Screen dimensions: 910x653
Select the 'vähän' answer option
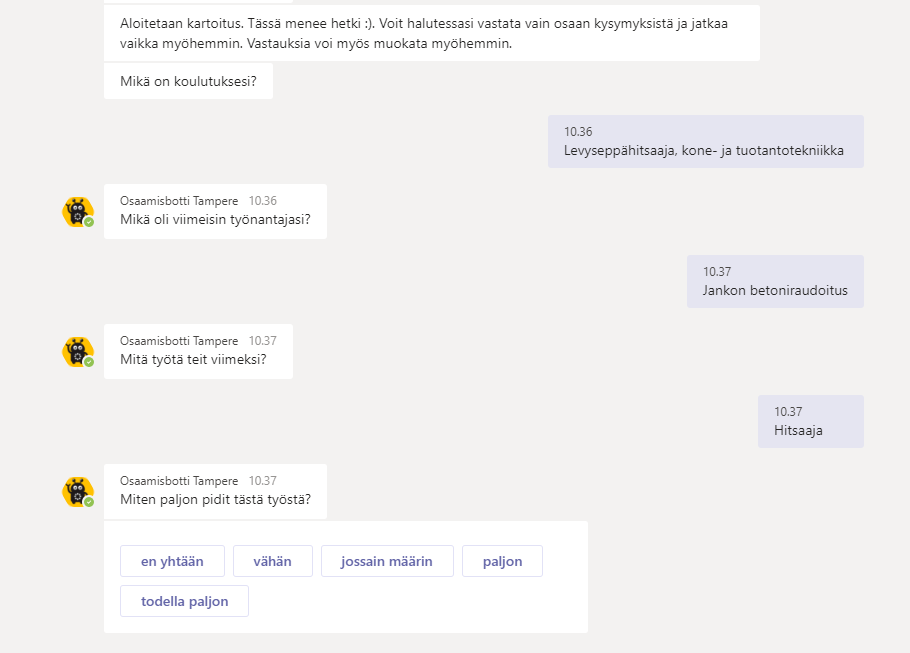(272, 561)
